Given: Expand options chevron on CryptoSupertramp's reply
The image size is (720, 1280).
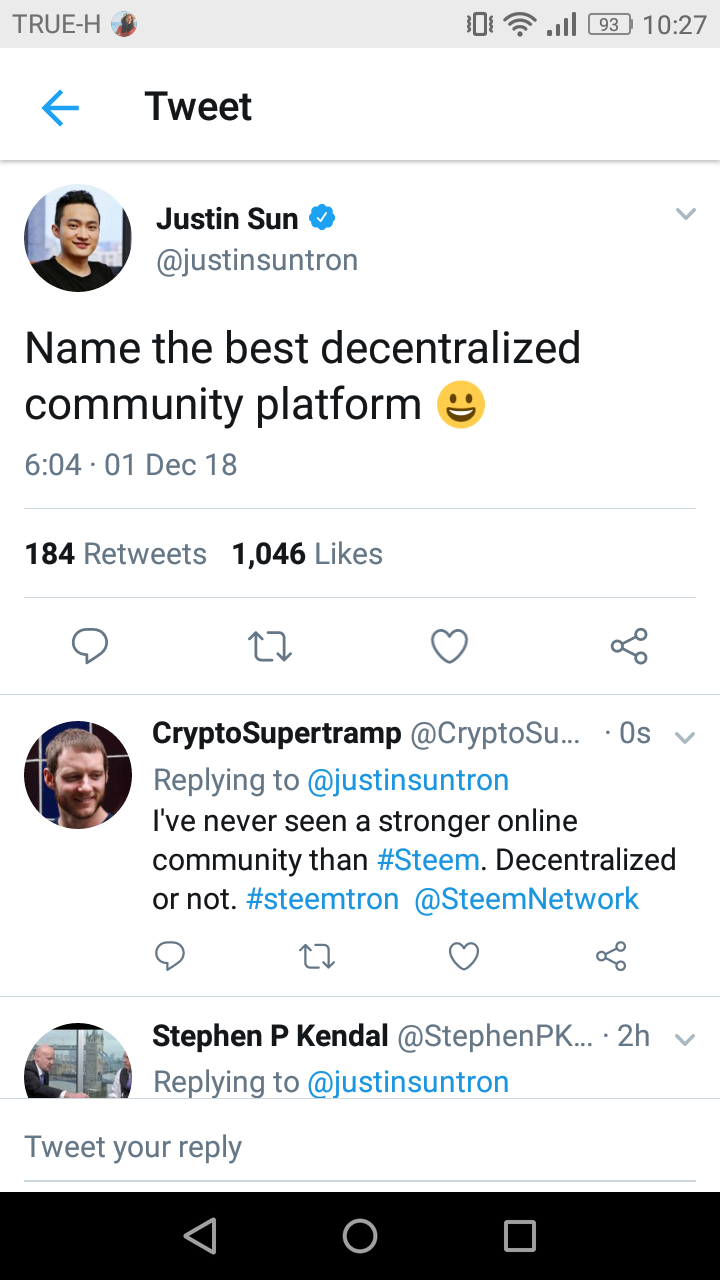Looking at the screenshot, I should coord(685,738).
